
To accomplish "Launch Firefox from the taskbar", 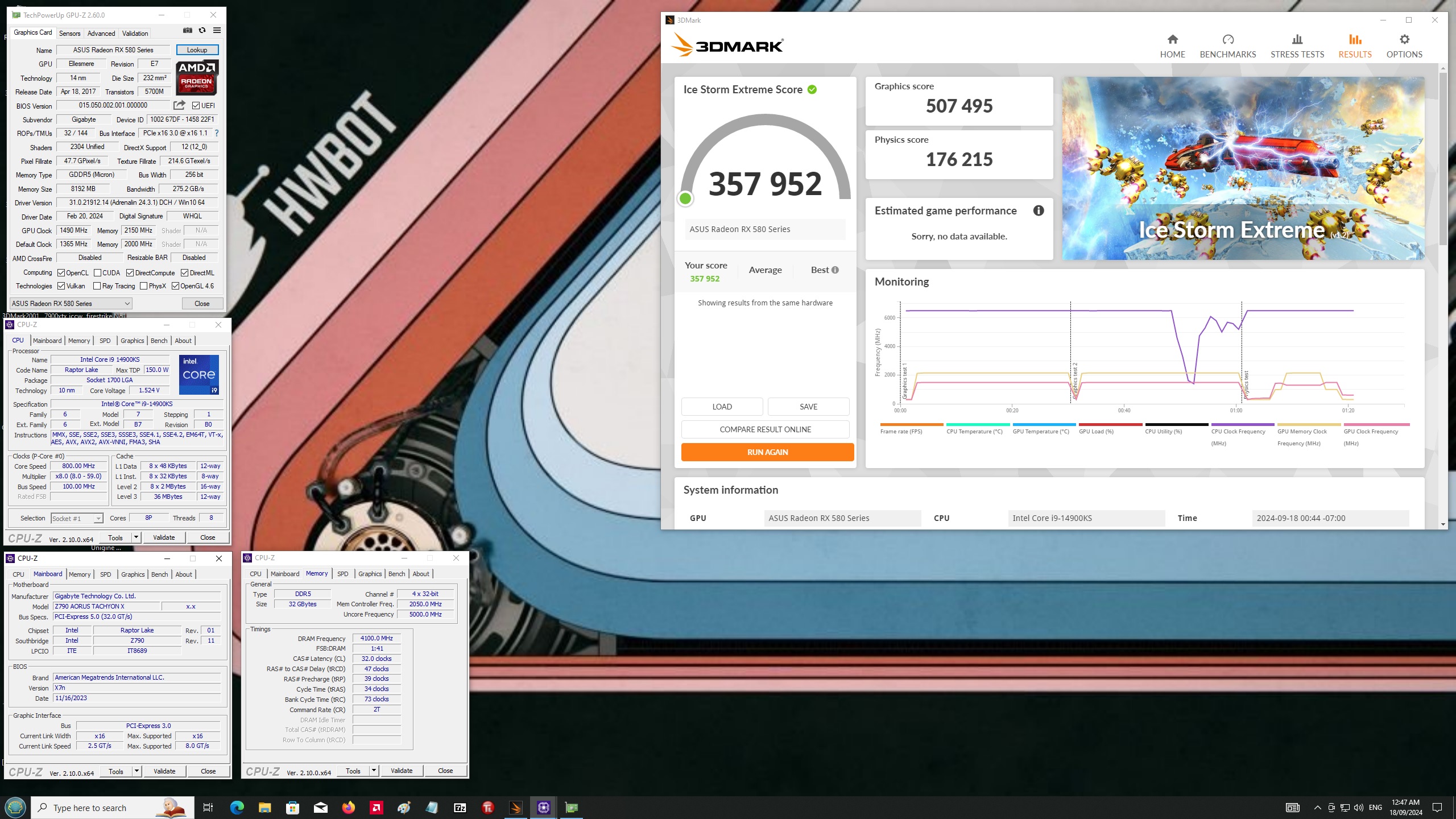I will [349, 807].
